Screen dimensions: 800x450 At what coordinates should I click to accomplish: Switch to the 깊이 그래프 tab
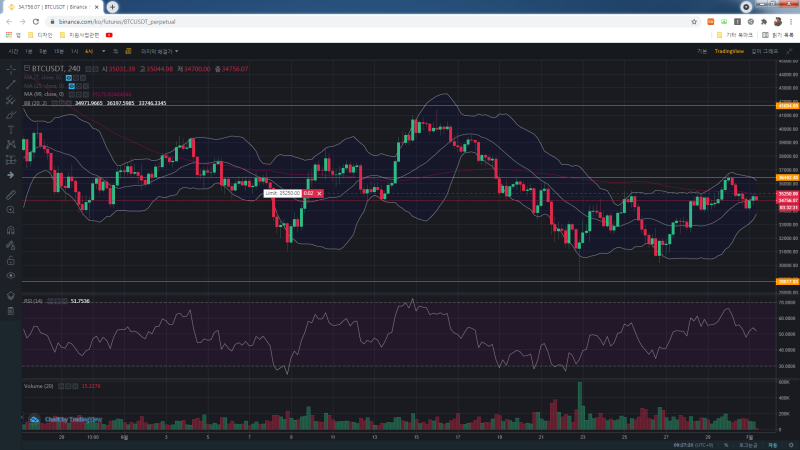click(764, 51)
